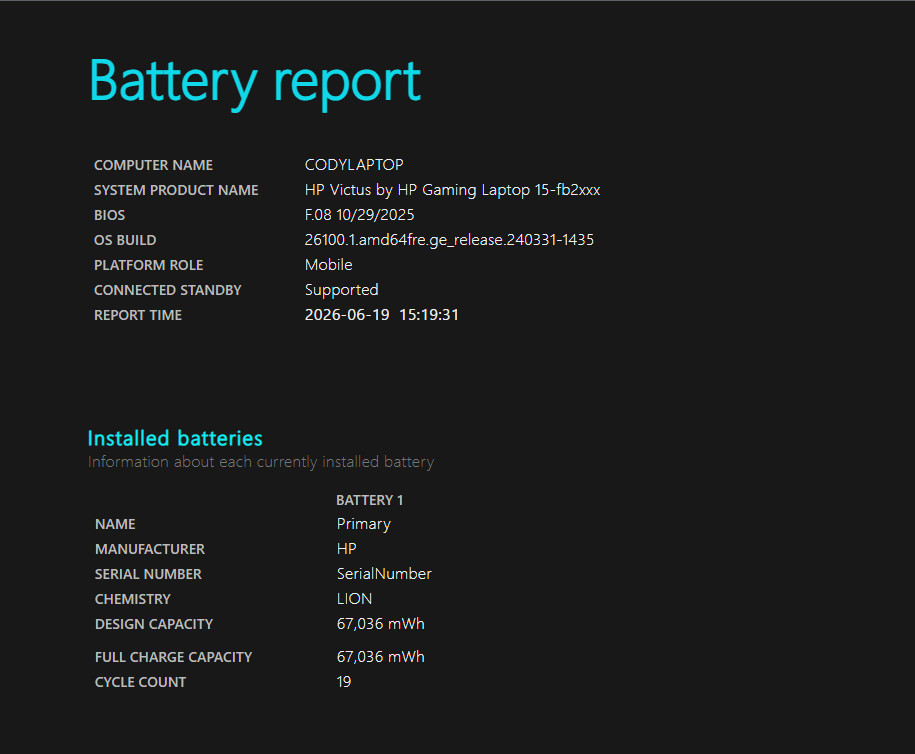
Task: Select the 'FULL CHARGE CAPACITY' row label
Action: tap(173, 658)
